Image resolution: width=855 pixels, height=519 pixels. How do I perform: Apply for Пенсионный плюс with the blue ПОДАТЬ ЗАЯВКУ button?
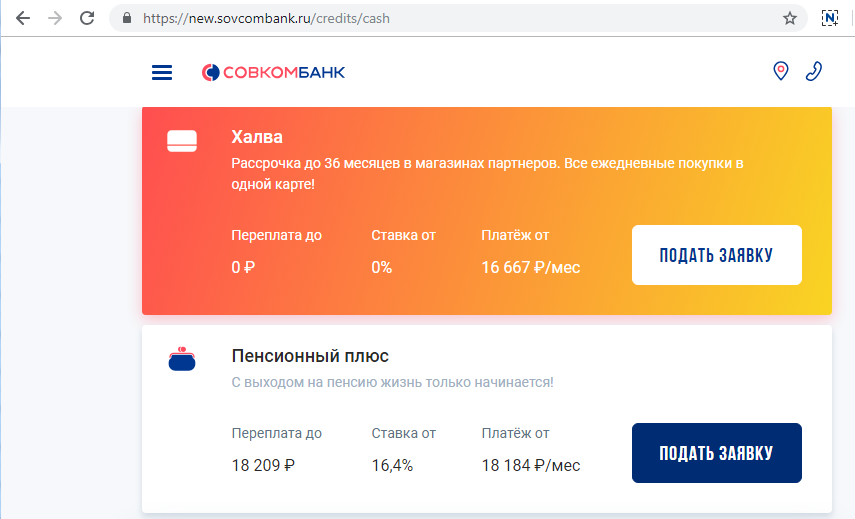click(x=716, y=453)
